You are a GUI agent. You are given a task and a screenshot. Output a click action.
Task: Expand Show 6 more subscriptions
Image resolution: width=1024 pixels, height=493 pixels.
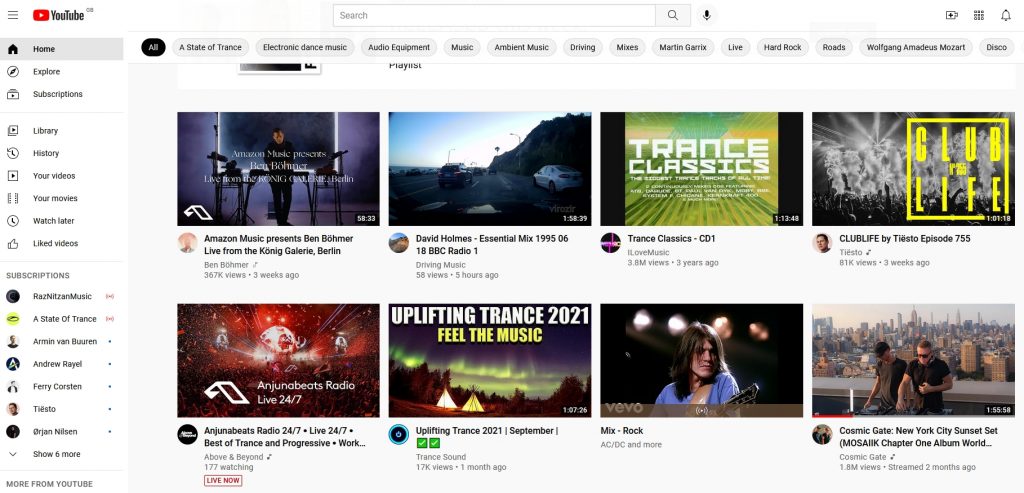point(56,454)
